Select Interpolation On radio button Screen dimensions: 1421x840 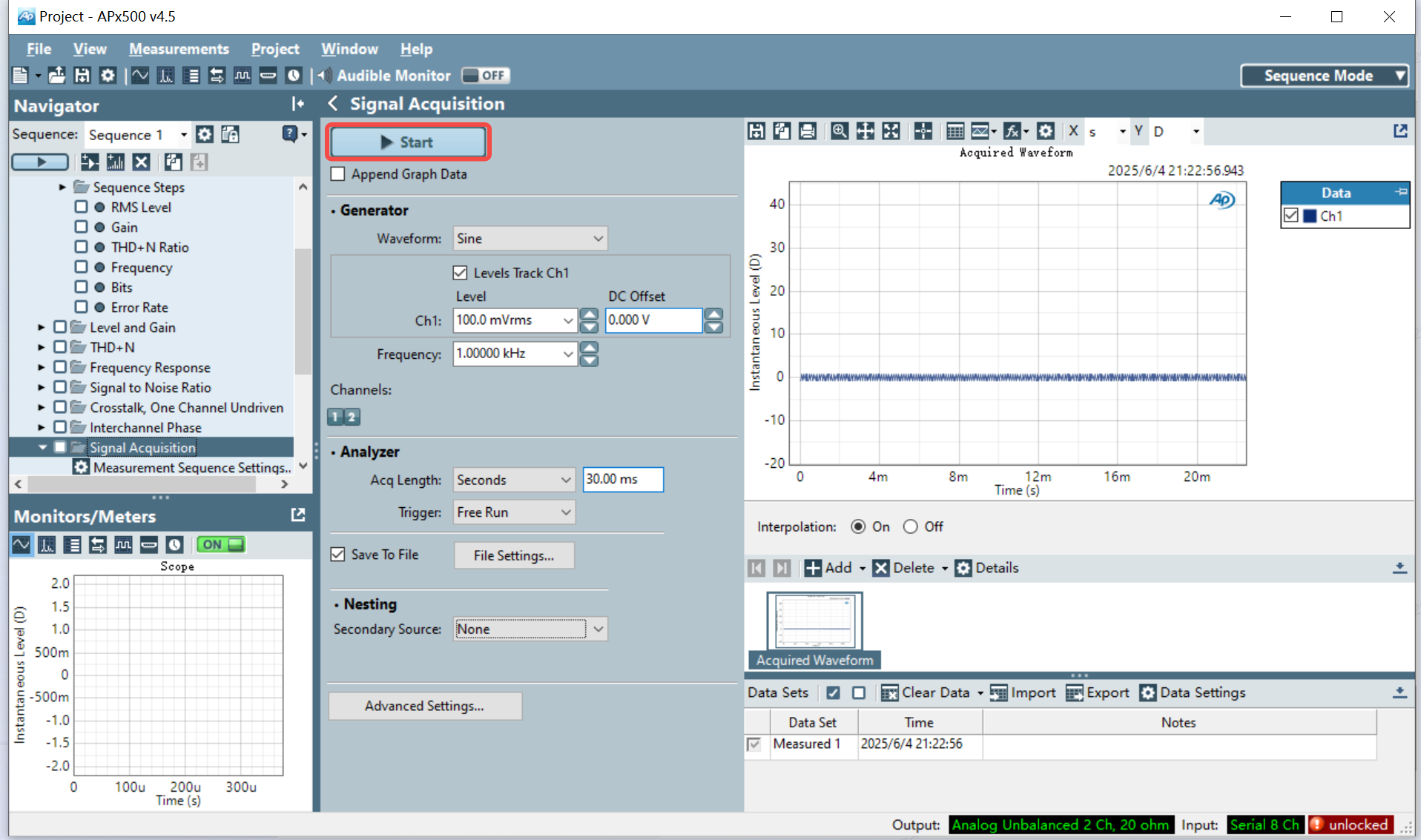(x=858, y=526)
